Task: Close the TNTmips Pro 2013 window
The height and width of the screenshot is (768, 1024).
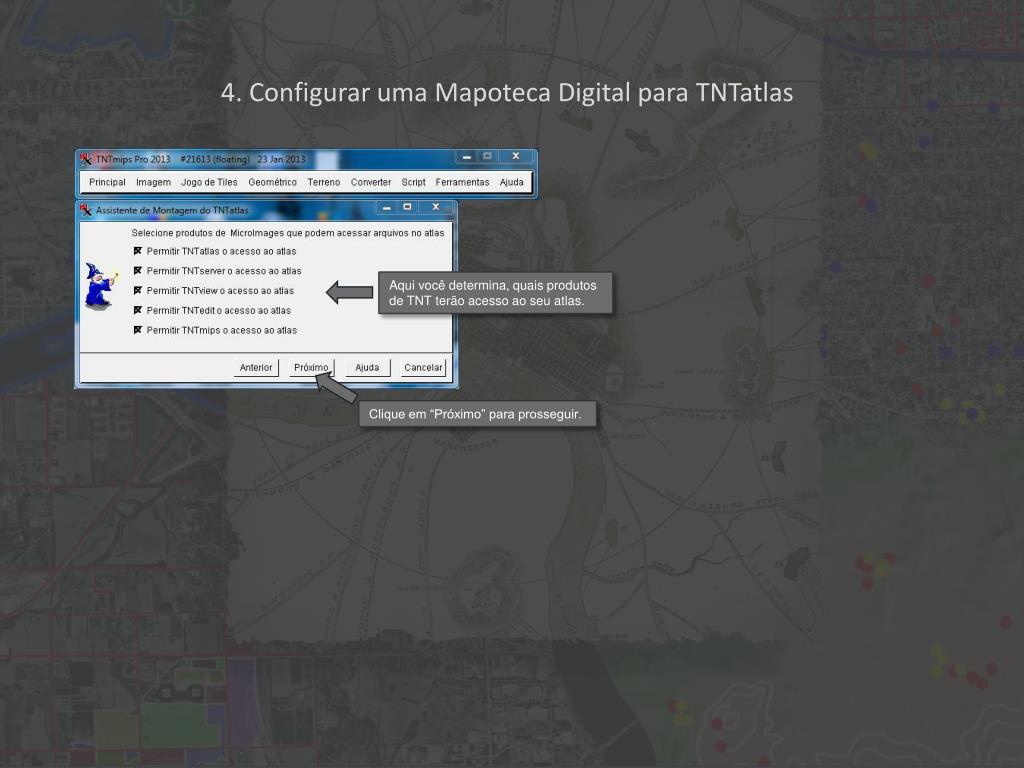Action: pyautogui.click(x=515, y=156)
